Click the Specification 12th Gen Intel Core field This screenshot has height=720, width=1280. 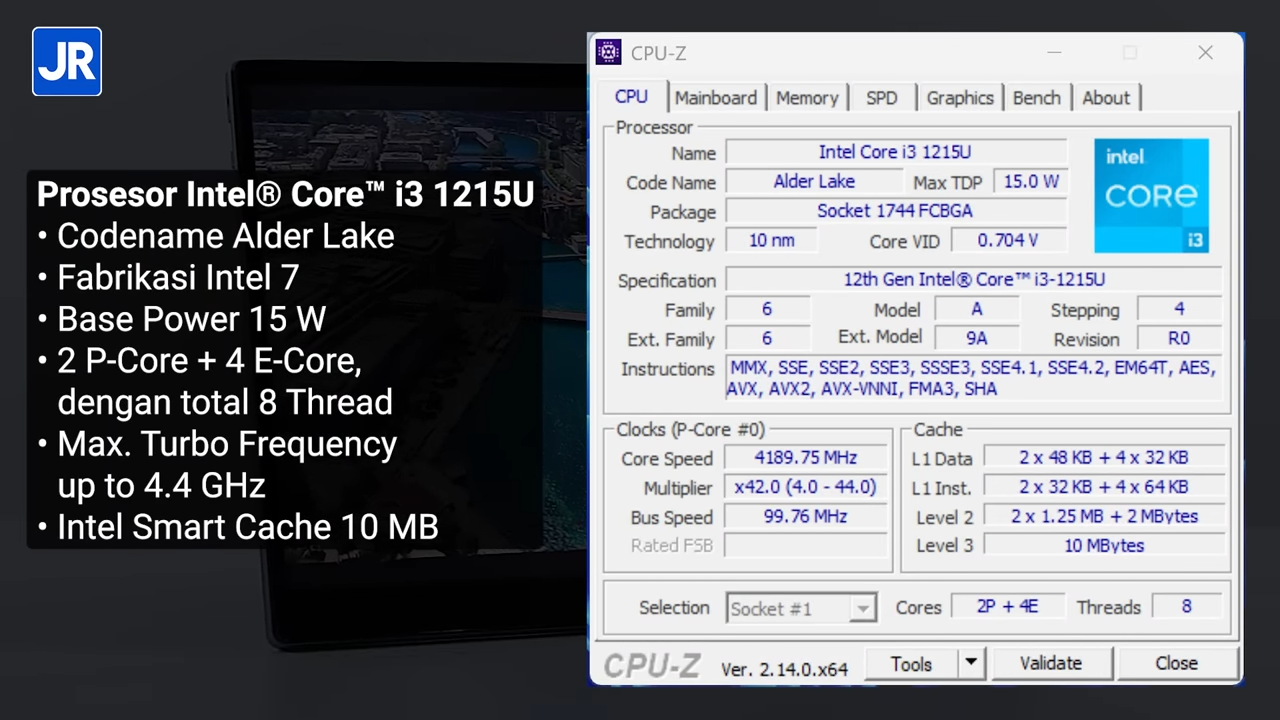click(974, 279)
